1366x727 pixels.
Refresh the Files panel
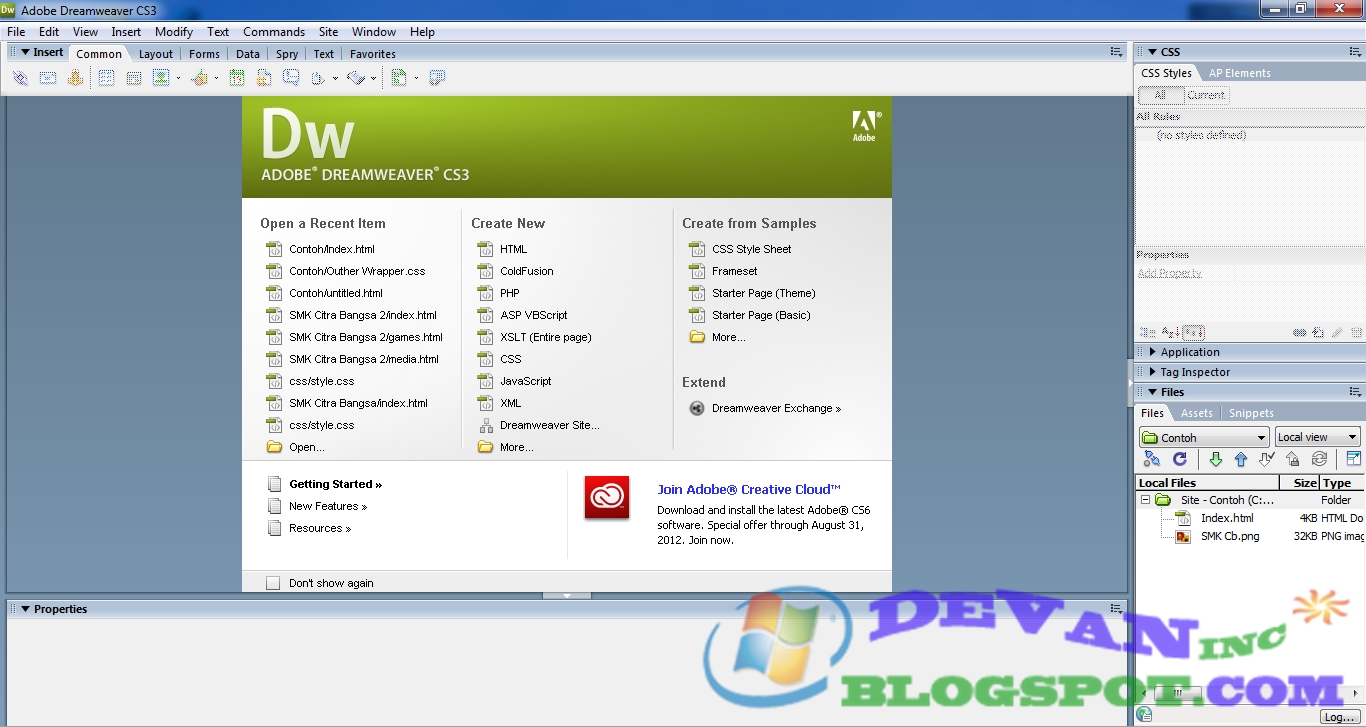coord(1179,459)
